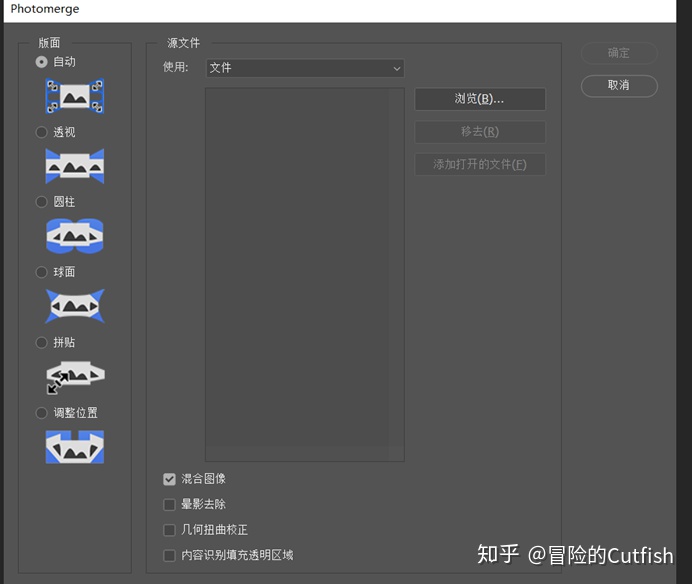Image resolution: width=692 pixels, height=584 pixels.
Task: Click the 使用: label text
Action: click(x=176, y=67)
